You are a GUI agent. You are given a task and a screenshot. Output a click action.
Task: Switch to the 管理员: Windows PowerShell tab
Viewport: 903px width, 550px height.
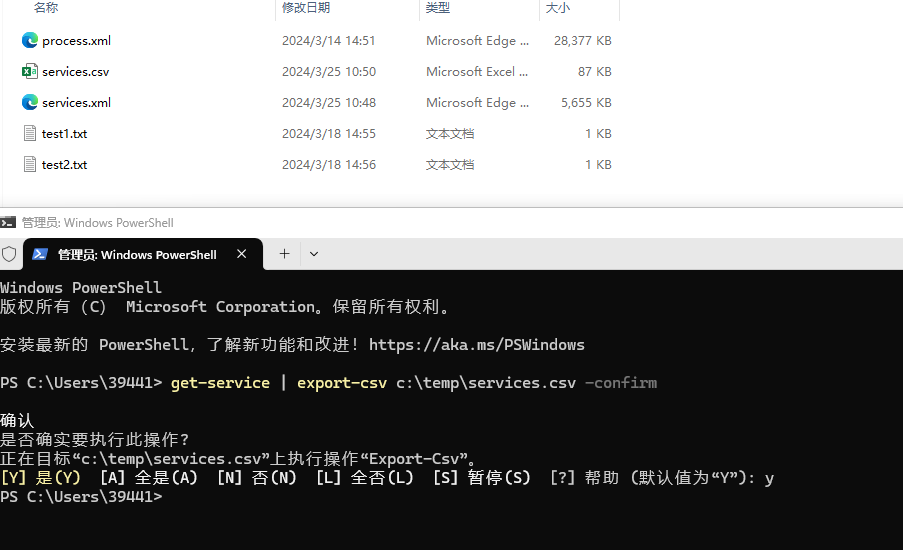(143, 254)
